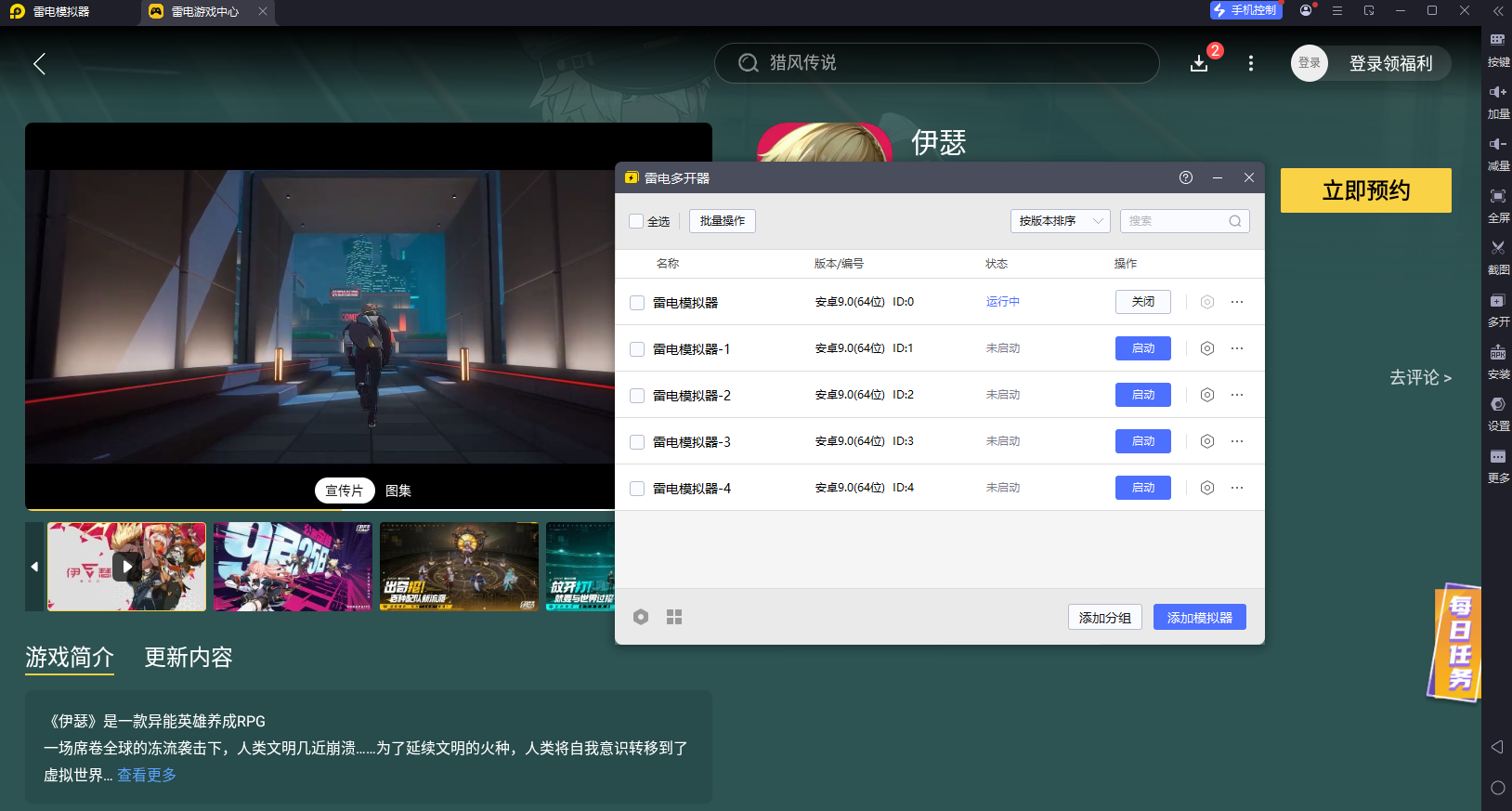
Task: Open settings hexagon for 雷电模拟器-1
Action: point(1207,348)
